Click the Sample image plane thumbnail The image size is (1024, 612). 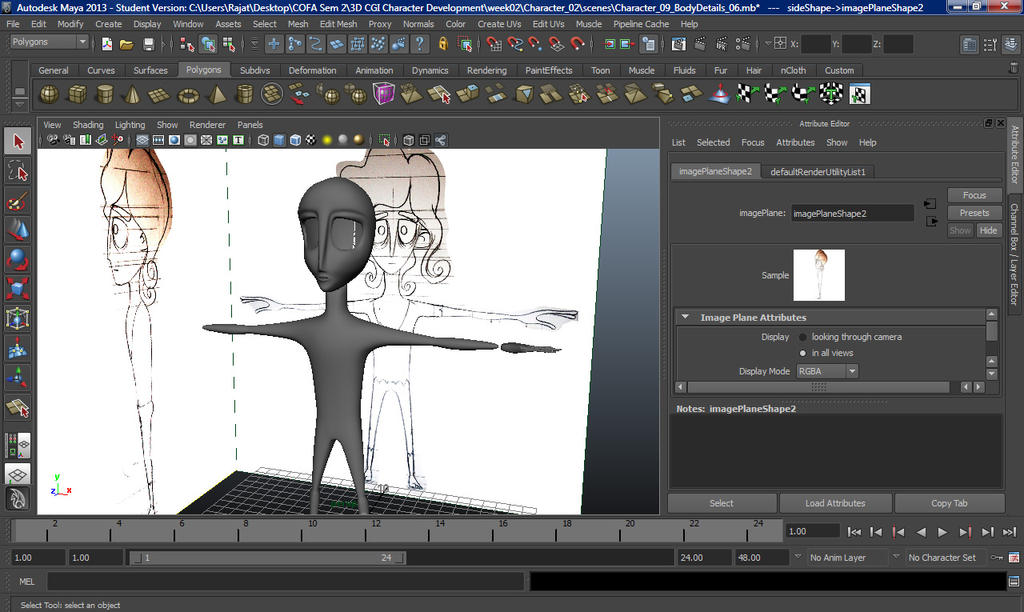coord(819,275)
